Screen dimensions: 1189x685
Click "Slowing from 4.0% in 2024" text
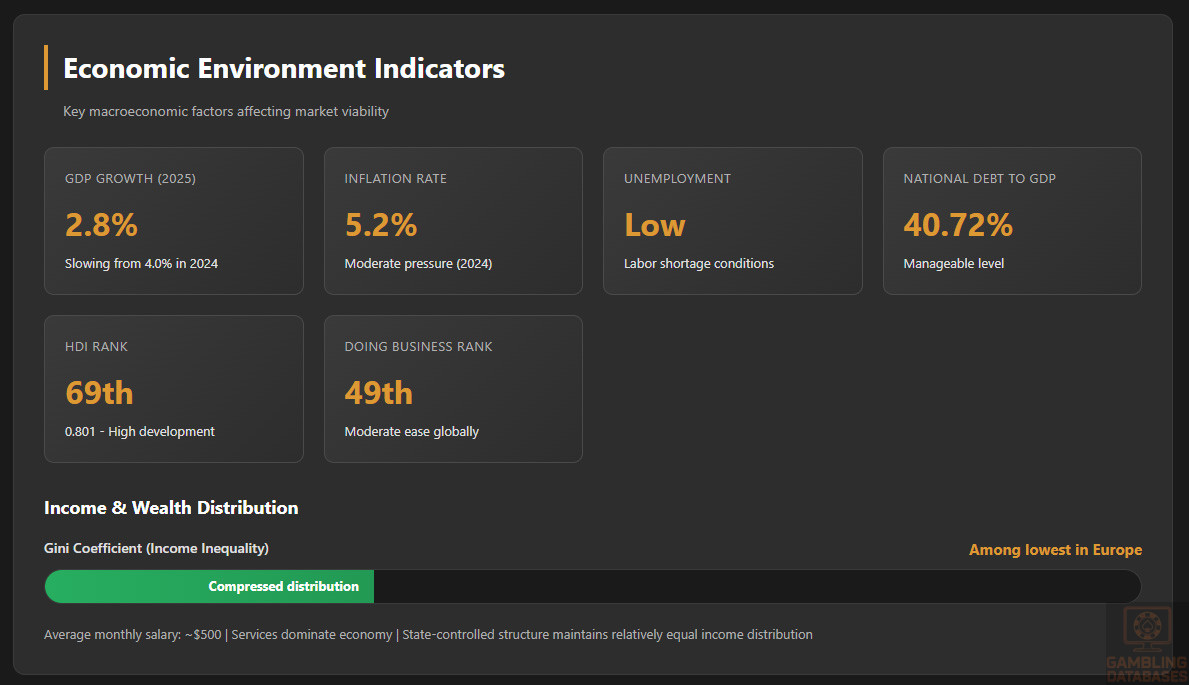[x=141, y=264]
